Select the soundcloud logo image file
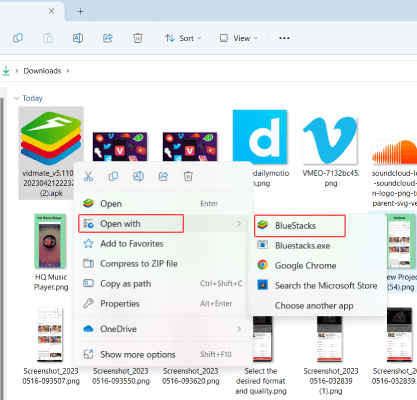 click(394, 173)
